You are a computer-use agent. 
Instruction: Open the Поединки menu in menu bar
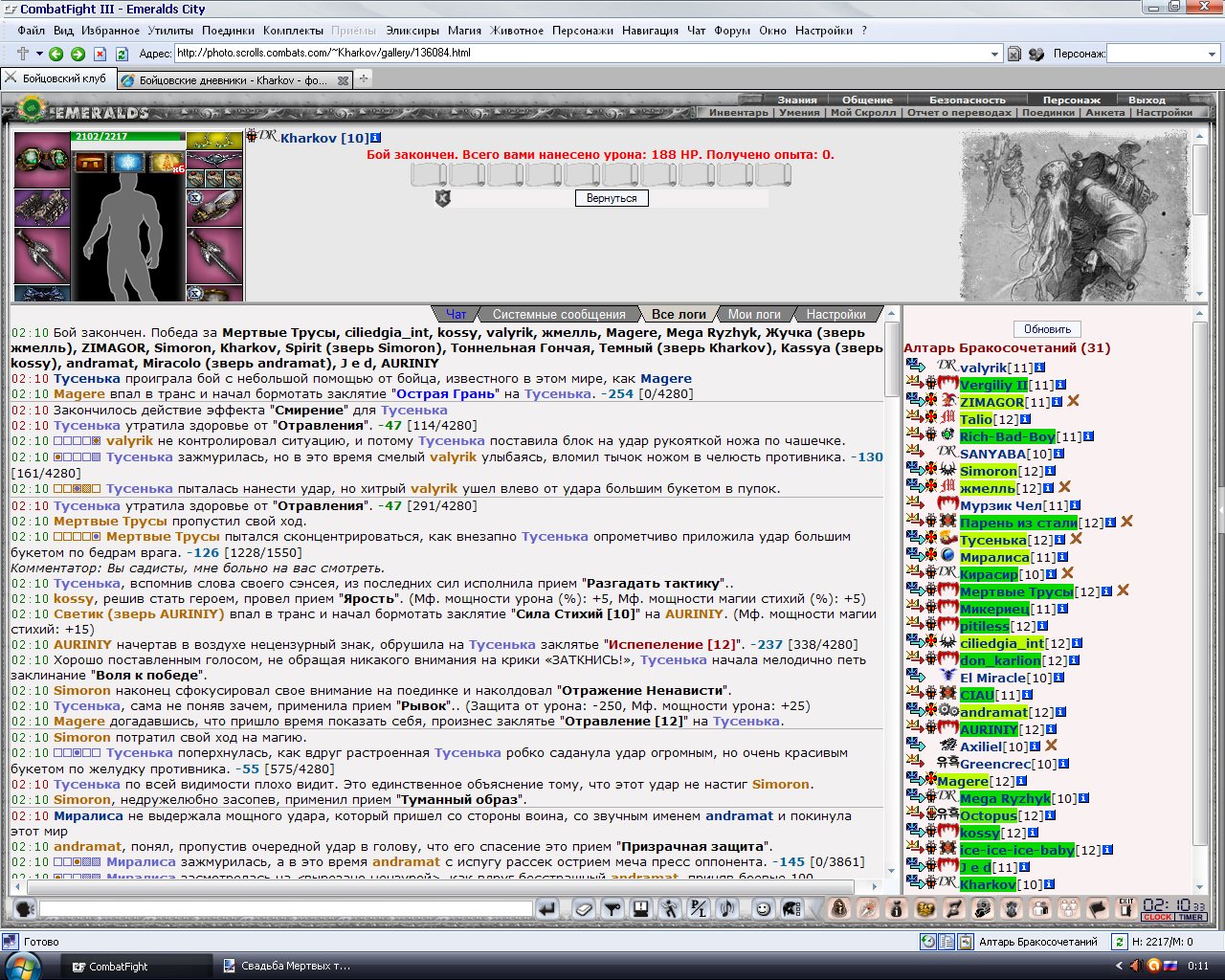click(228, 31)
